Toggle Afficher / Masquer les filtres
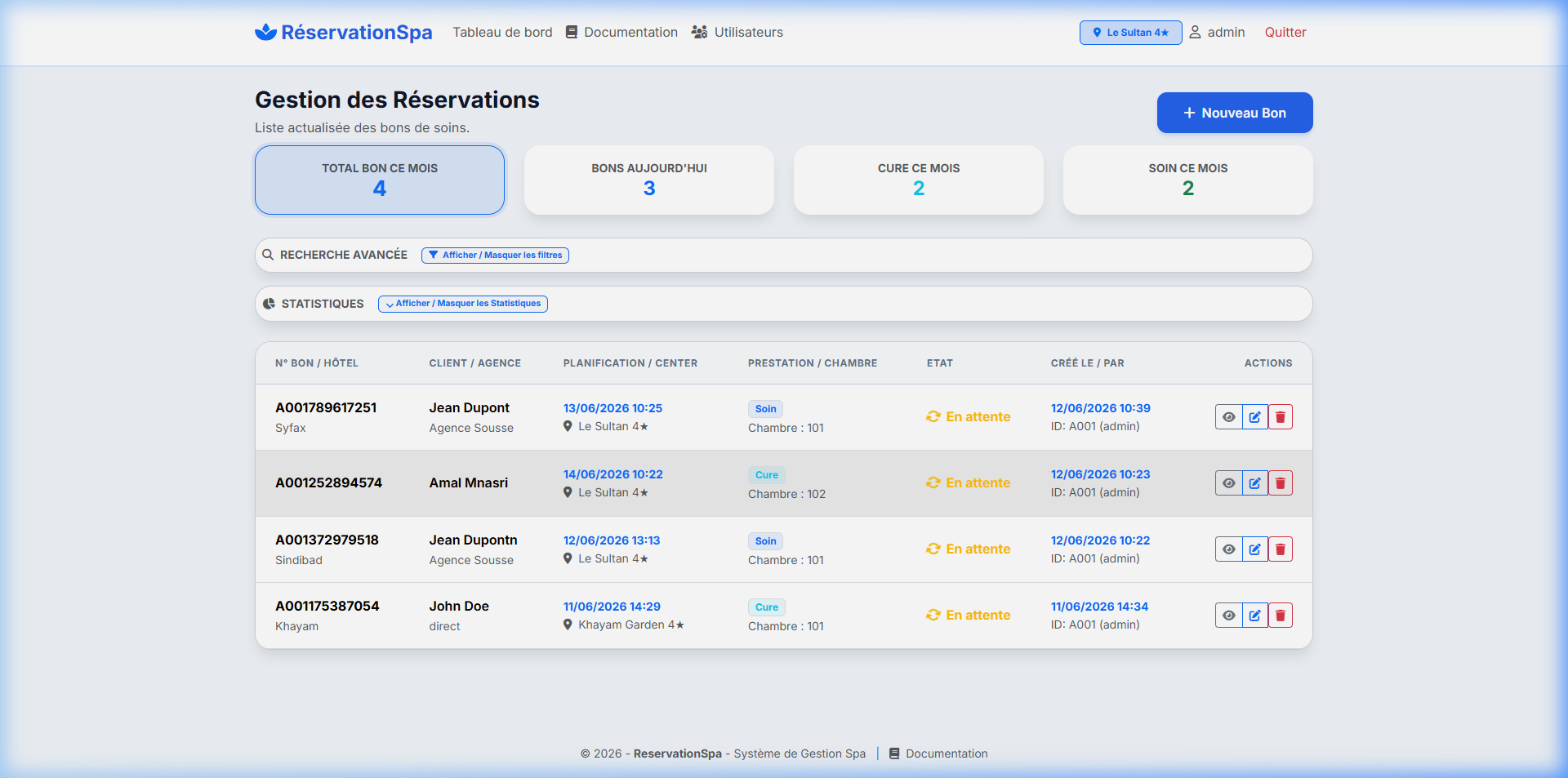Viewport: 1568px width, 778px height. [495, 255]
